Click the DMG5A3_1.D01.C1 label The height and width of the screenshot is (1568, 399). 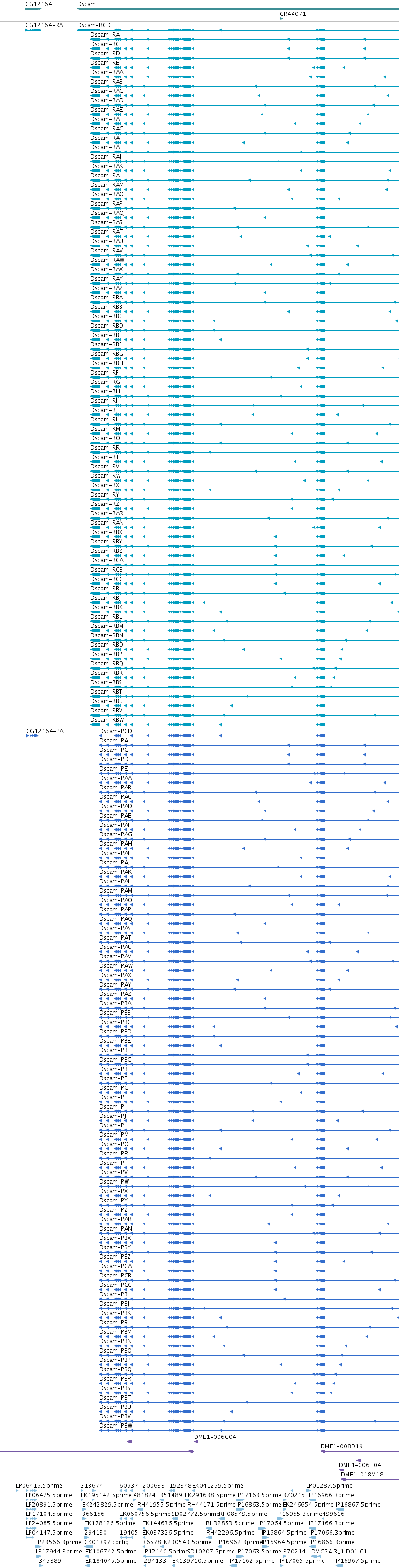339,1552
